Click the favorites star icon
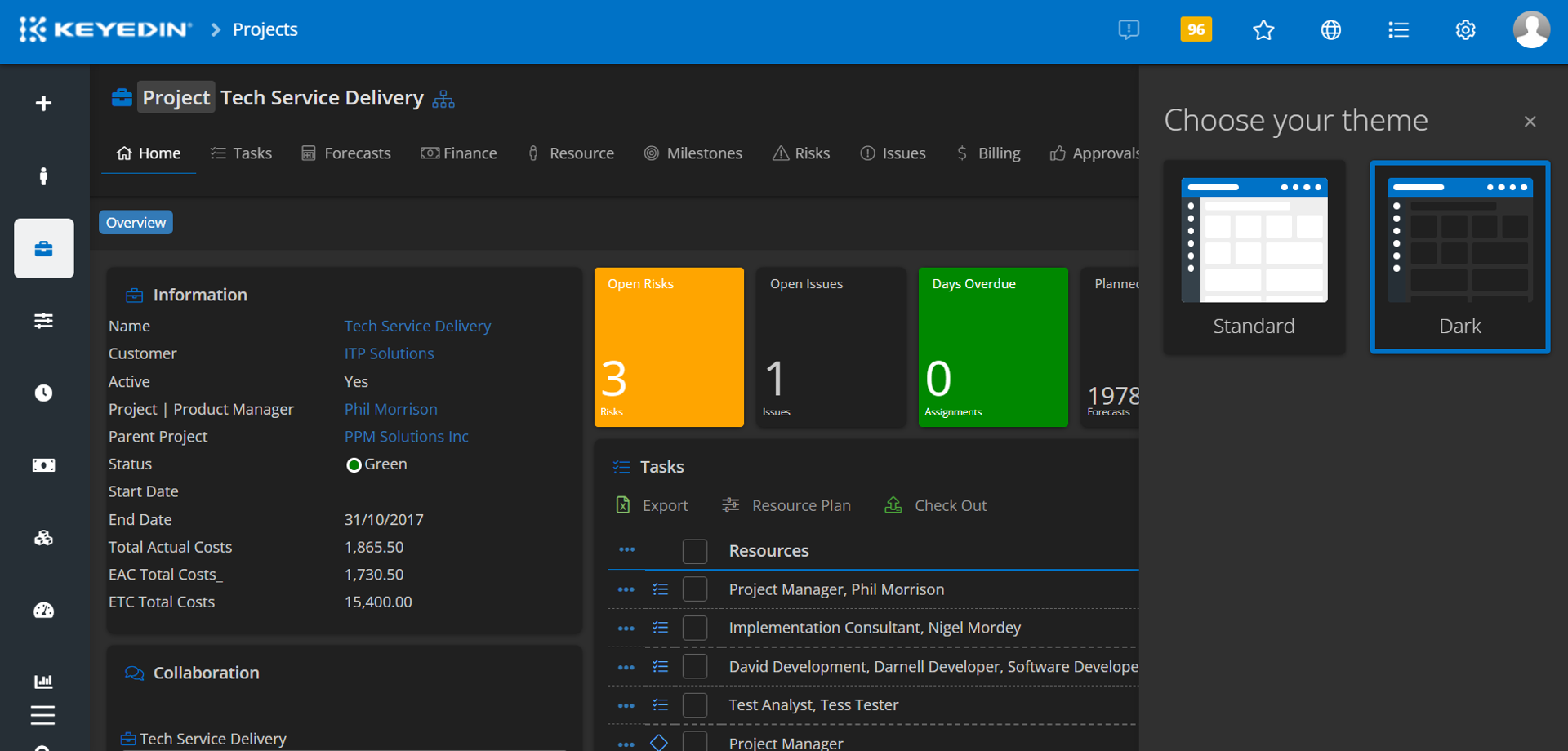Viewport: 1568px width, 751px height. point(1263,30)
